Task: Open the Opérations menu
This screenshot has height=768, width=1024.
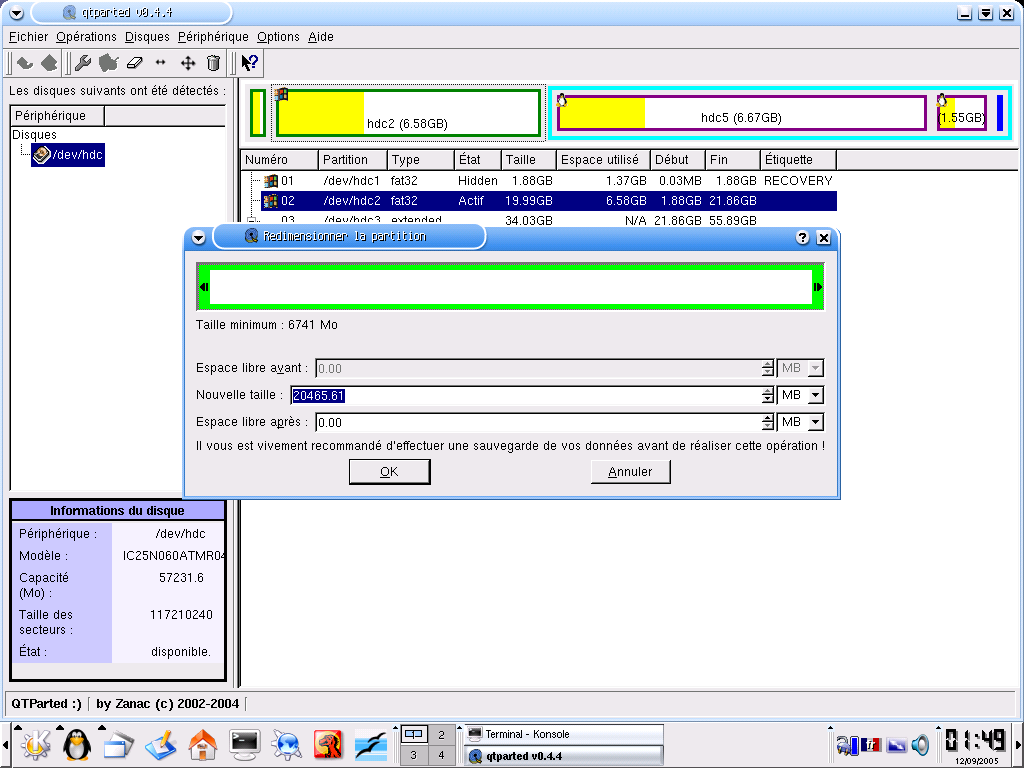Action: pyautogui.click(x=86, y=37)
